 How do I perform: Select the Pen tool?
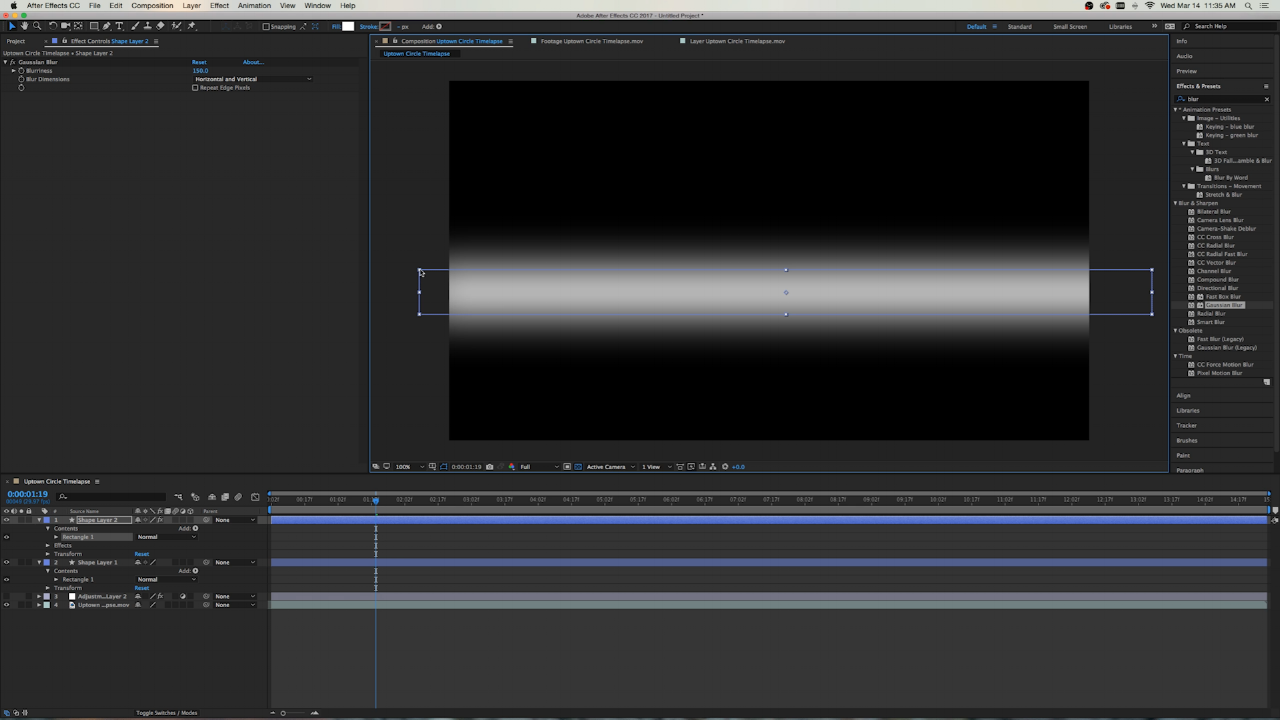coord(106,26)
